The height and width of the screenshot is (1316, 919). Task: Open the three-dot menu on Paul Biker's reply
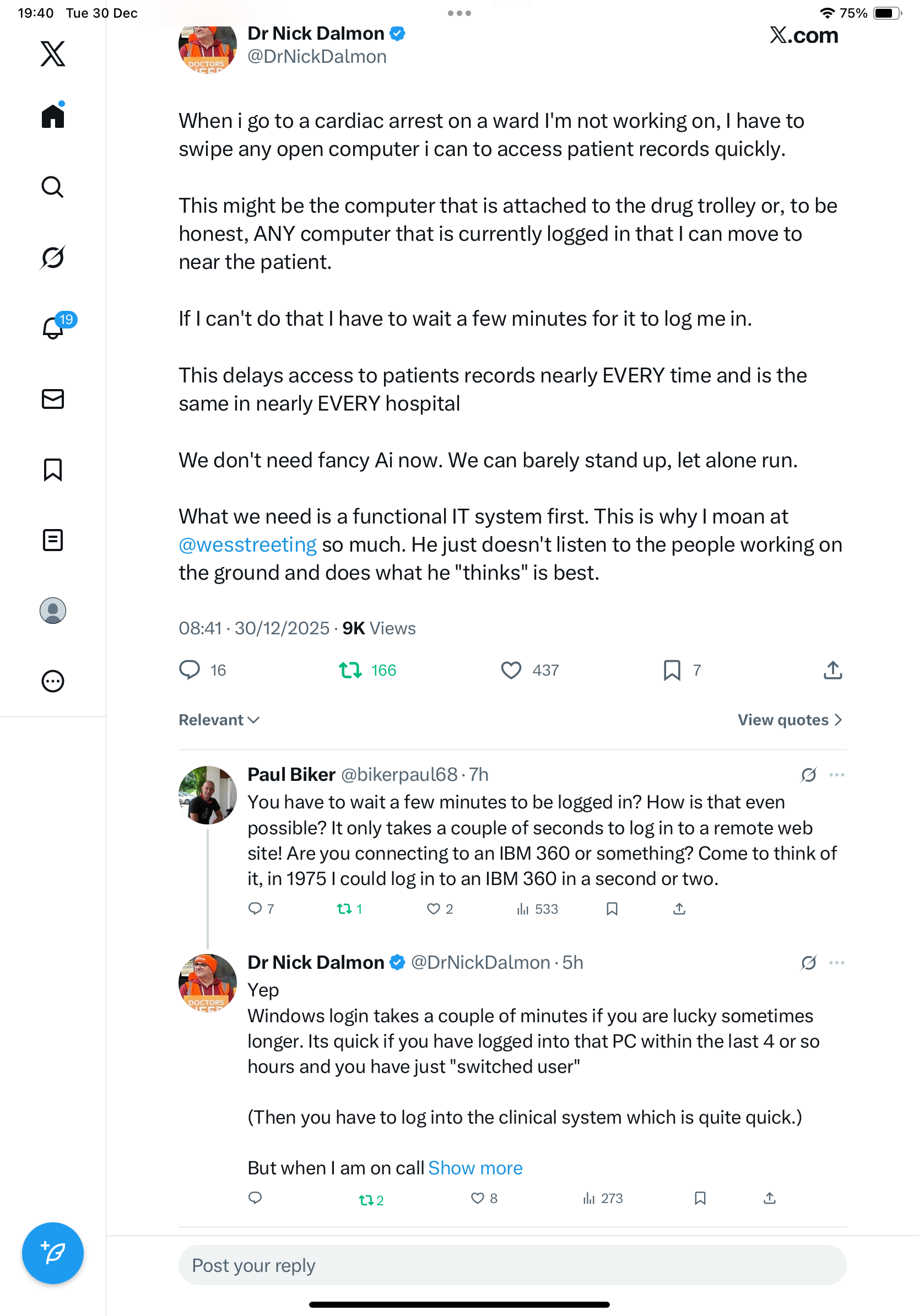point(836,775)
